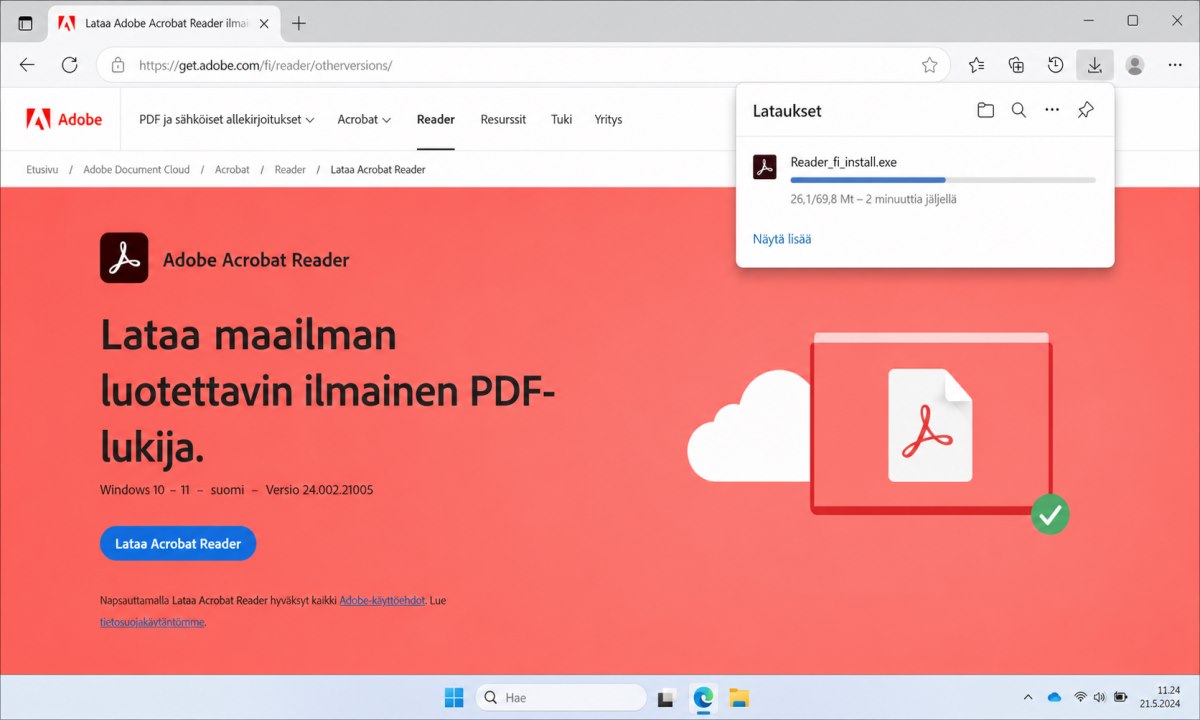
Task: Click Lataa Acrobat Reader breadcrumb text
Action: (x=378, y=169)
